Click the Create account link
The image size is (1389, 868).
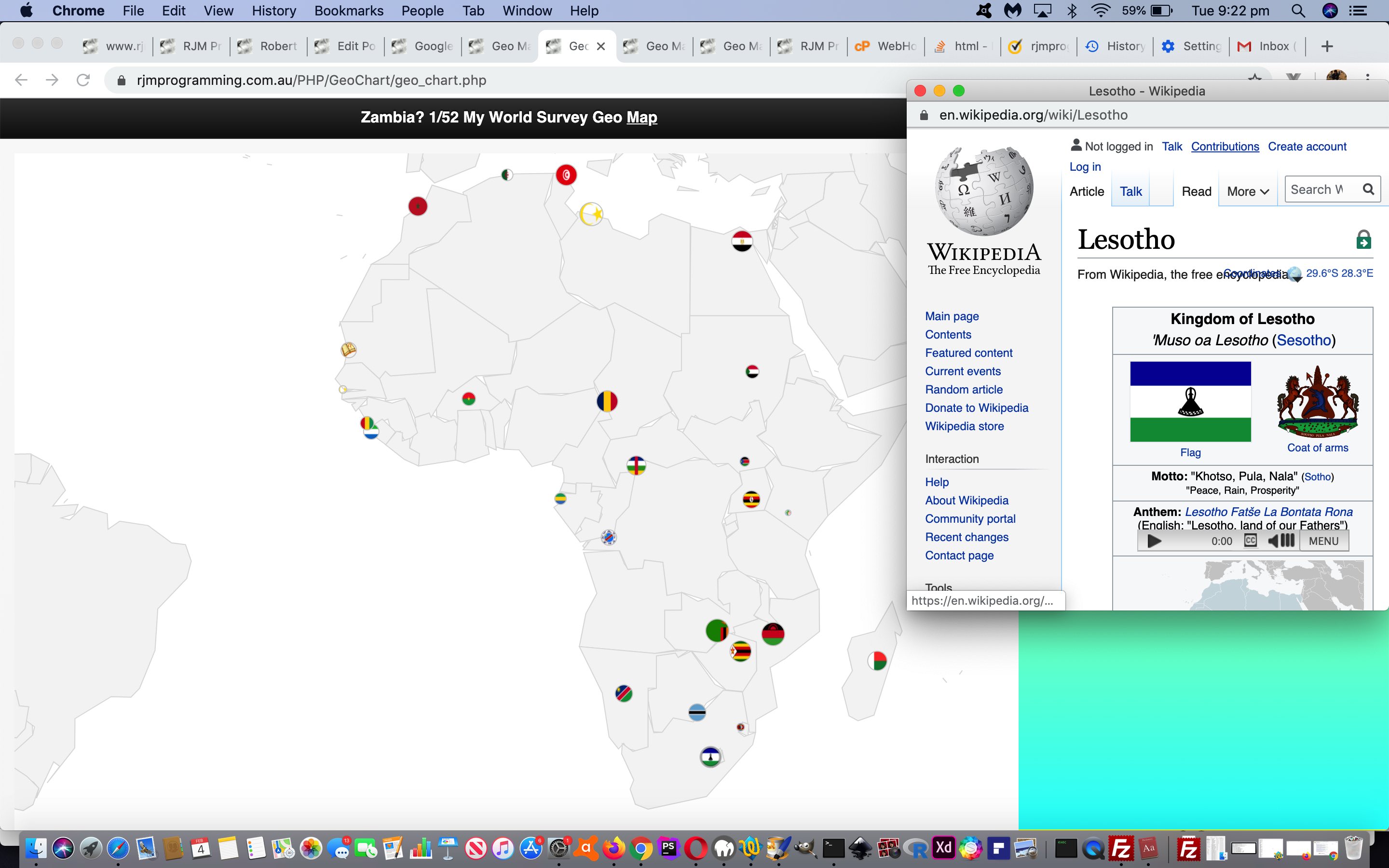pos(1307,145)
